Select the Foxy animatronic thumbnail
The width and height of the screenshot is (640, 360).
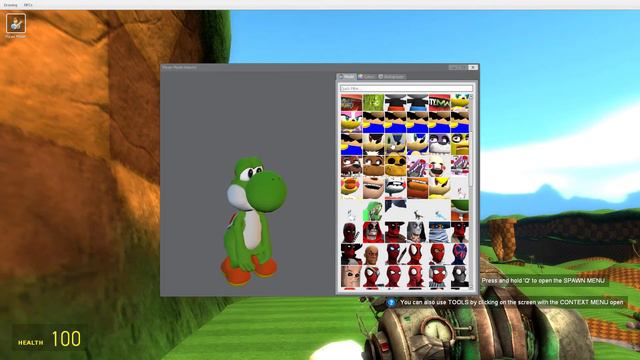pos(351,166)
